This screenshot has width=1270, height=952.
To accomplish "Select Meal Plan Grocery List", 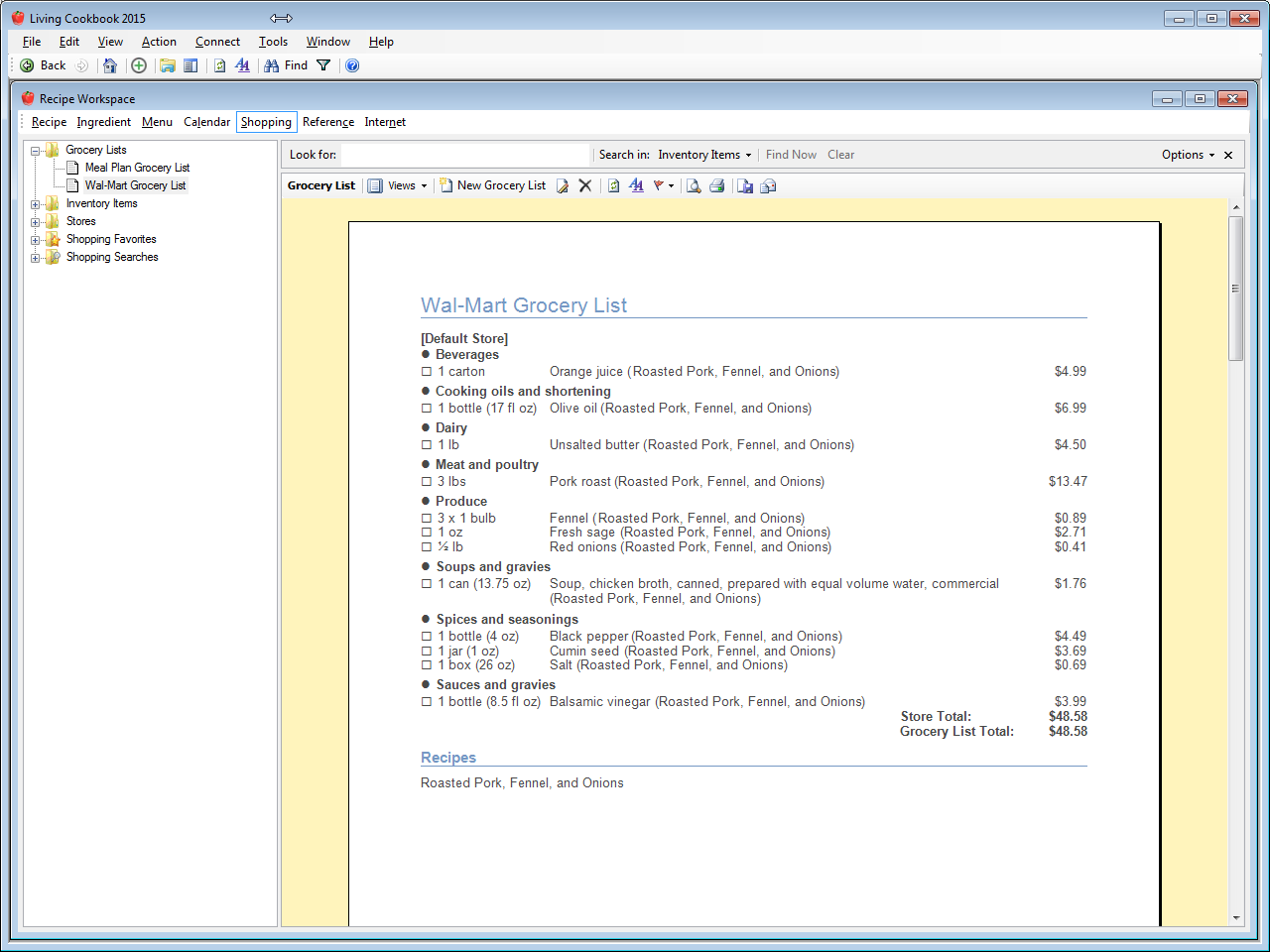I will click(x=137, y=168).
